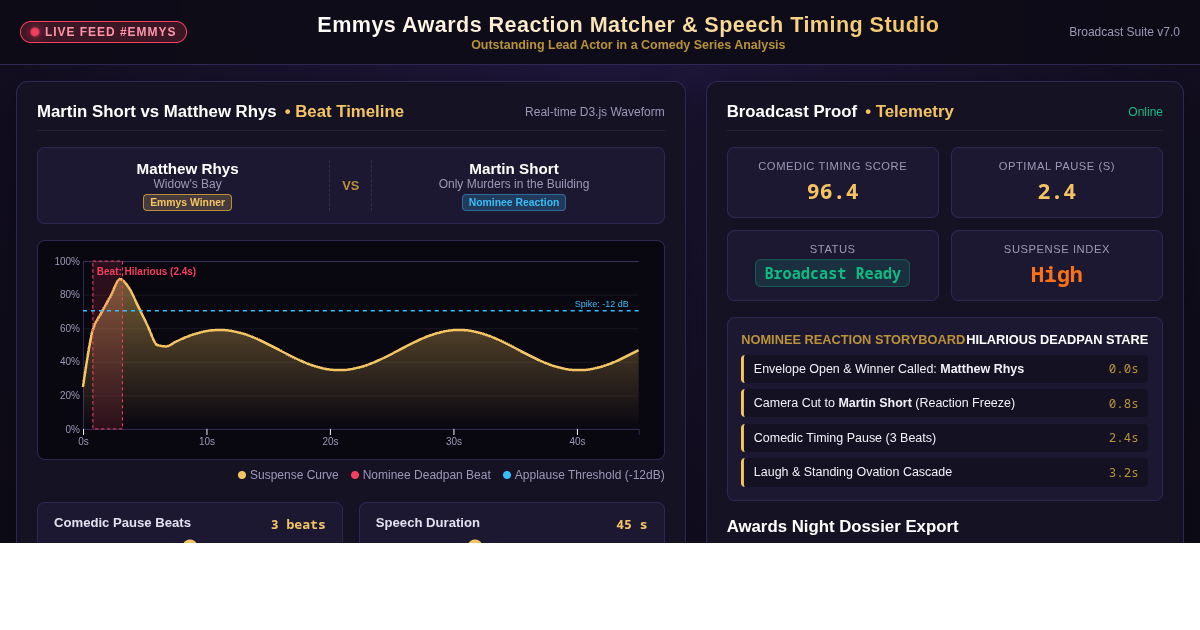This screenshot has width=1200, height=630.
Task: Click the Matthew Rhys name heading
Action: coord(187,169)
